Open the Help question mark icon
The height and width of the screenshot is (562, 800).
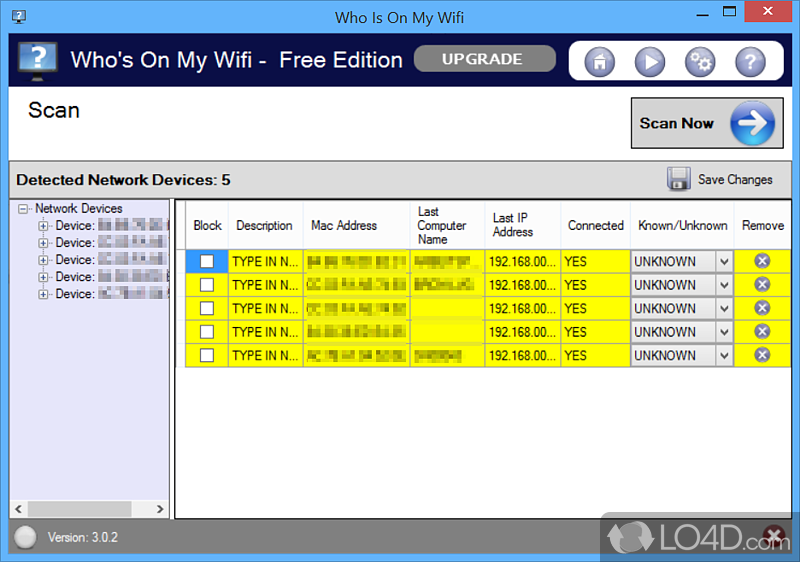click(x=750, y=62)
